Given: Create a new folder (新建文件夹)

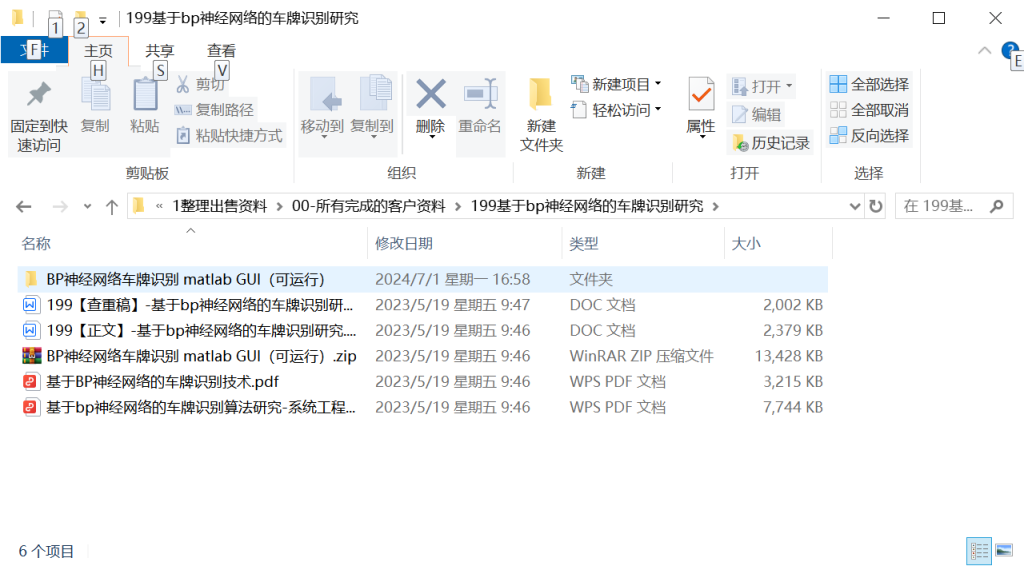Looking at the screenshot, I should pyautogui.click(x=541, y=115).
